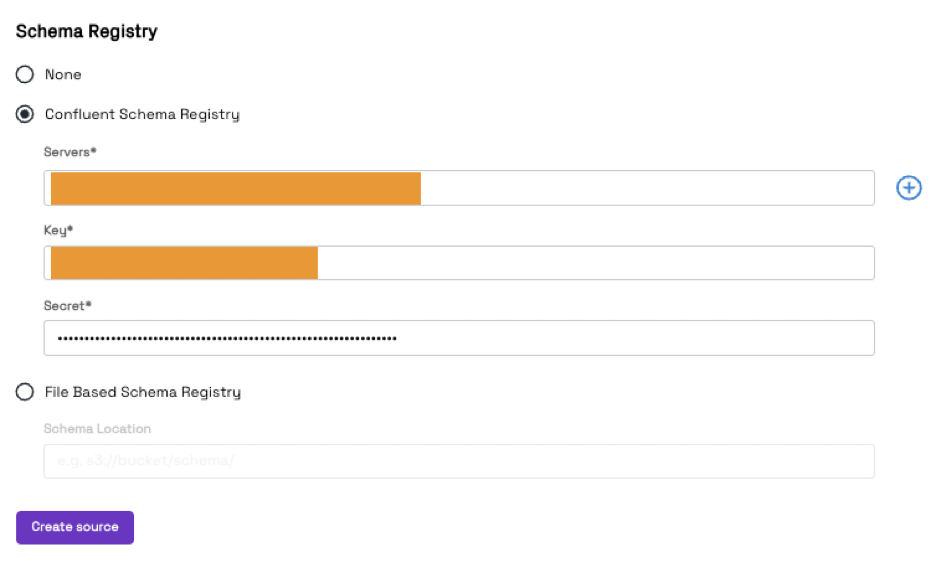Click the "Confluent Schema Registry" label text
Viewport: 936px width, 568px height.
click(x=142, y=114)
